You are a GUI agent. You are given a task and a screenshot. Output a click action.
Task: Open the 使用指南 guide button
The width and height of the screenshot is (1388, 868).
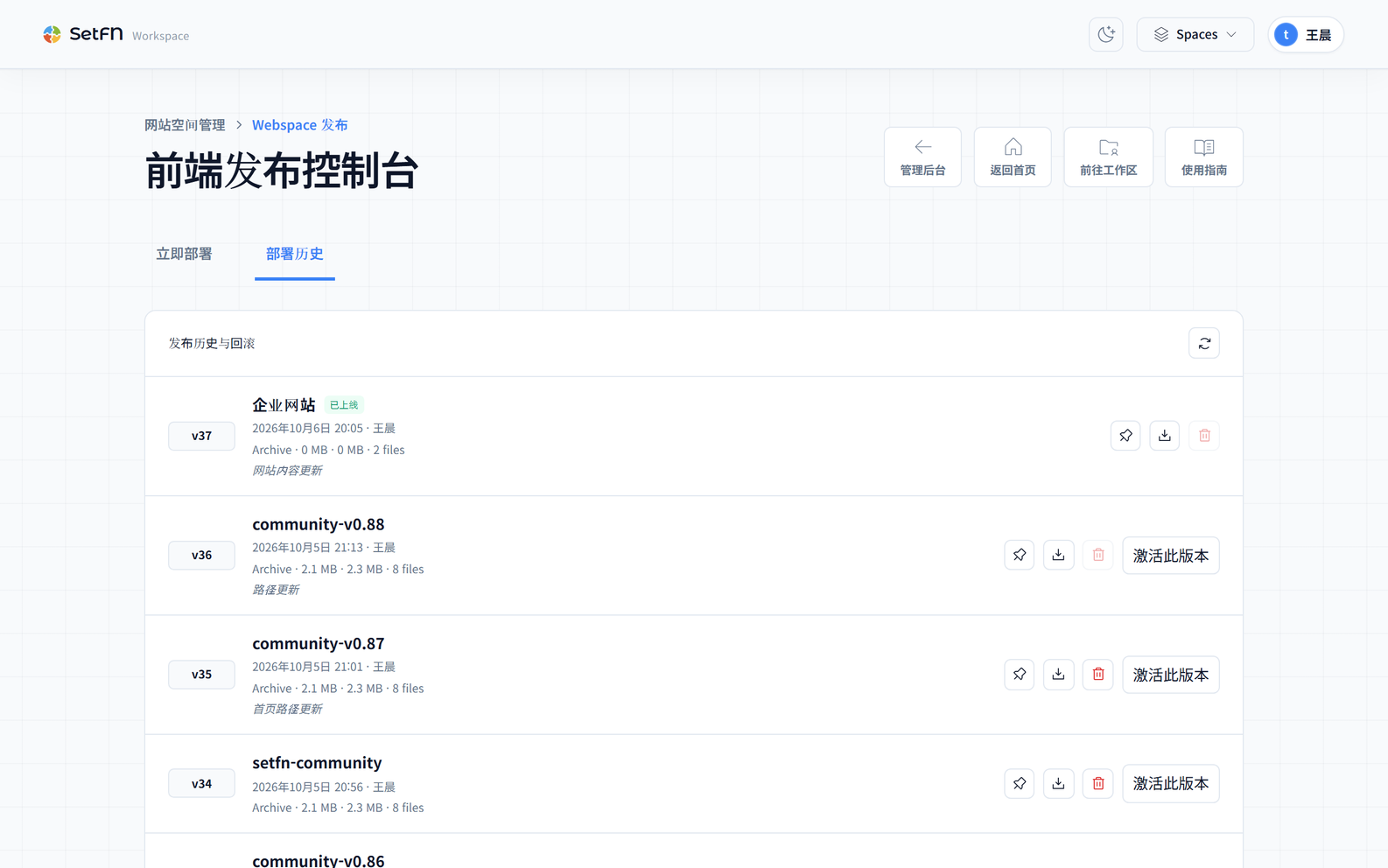[x=1204, y=157]
